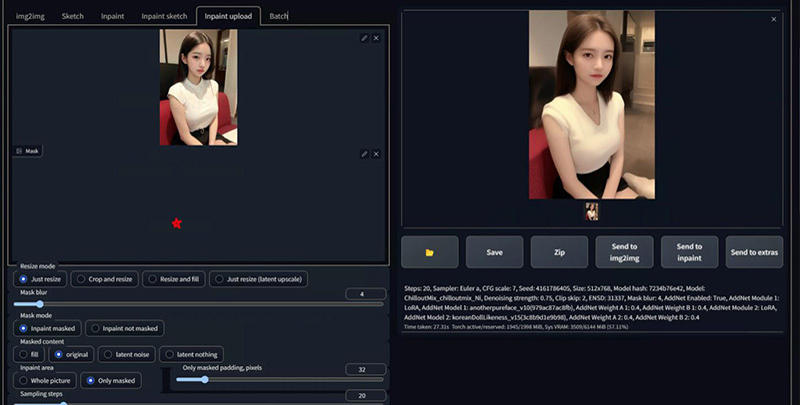The height and width of the screenshot is (405, 800).
Task: Click the Send to extras button
Action: click(x=754, y=252)
